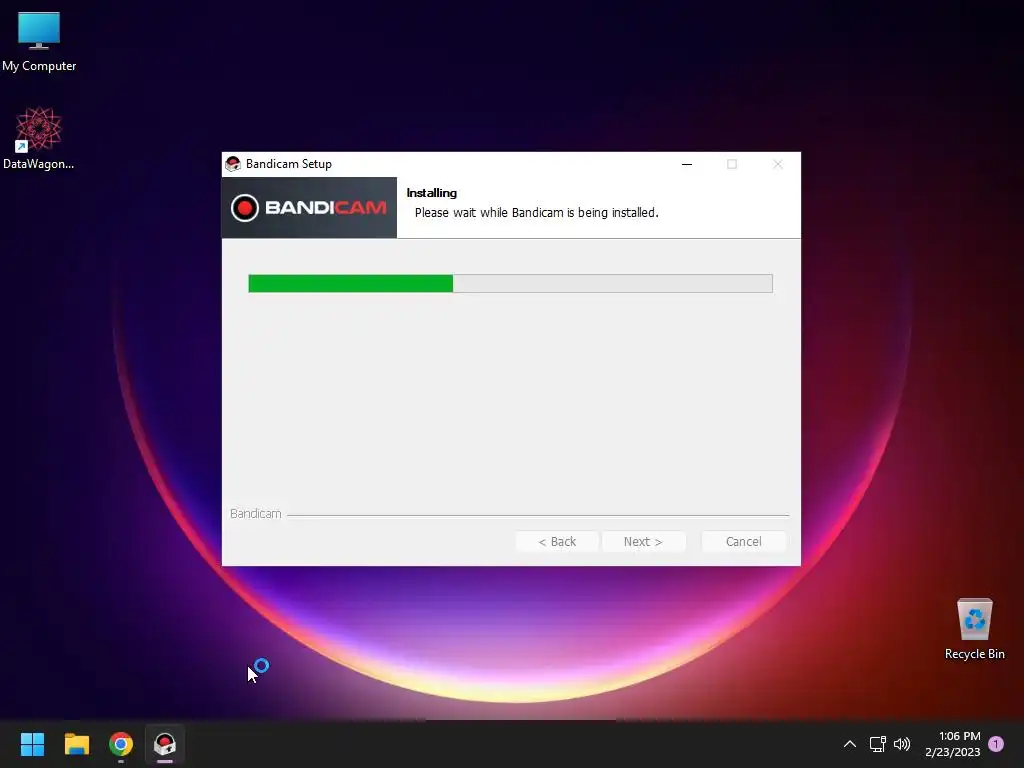The height and width of the screenshot is (768, 1024).
Task: Click the Bandicam Setup taskbar icon
Action: 165,744
